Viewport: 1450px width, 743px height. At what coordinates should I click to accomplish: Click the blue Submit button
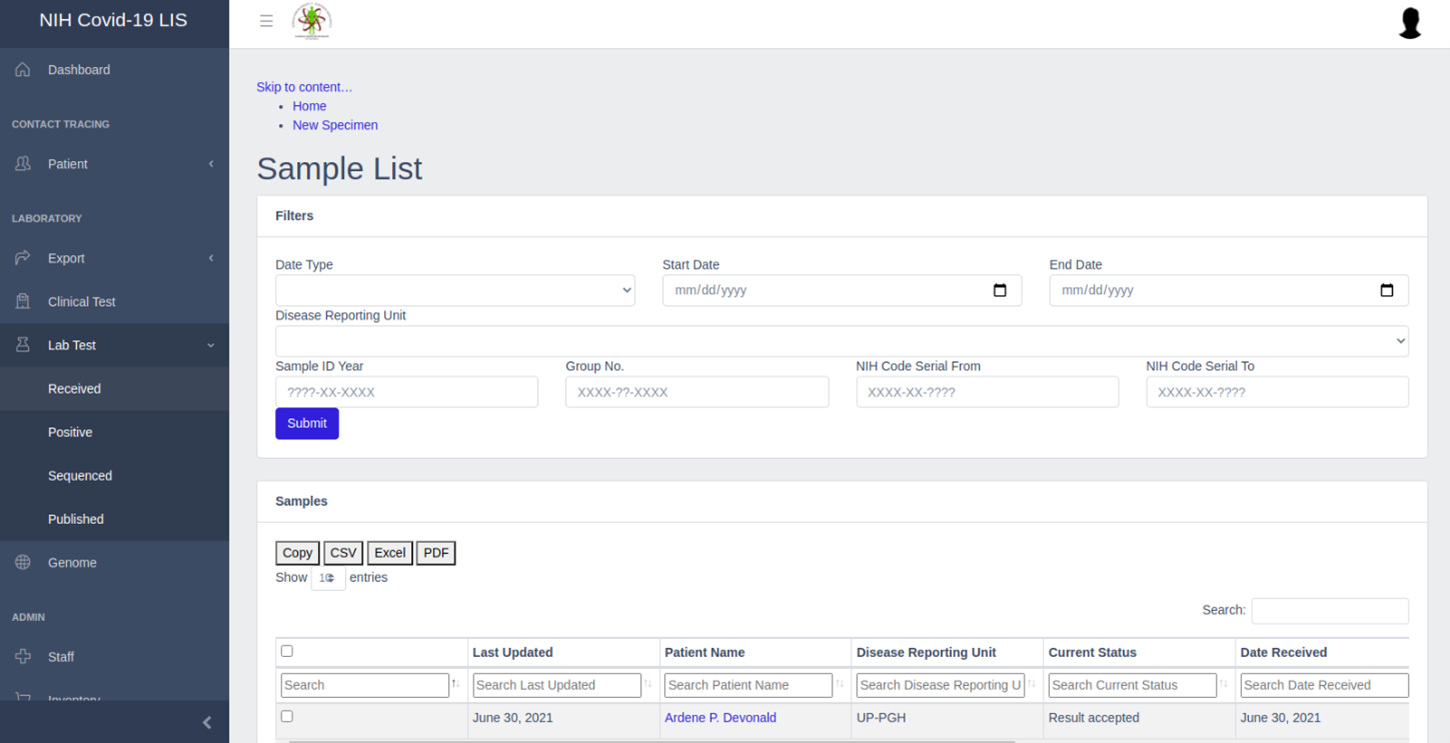307,423
